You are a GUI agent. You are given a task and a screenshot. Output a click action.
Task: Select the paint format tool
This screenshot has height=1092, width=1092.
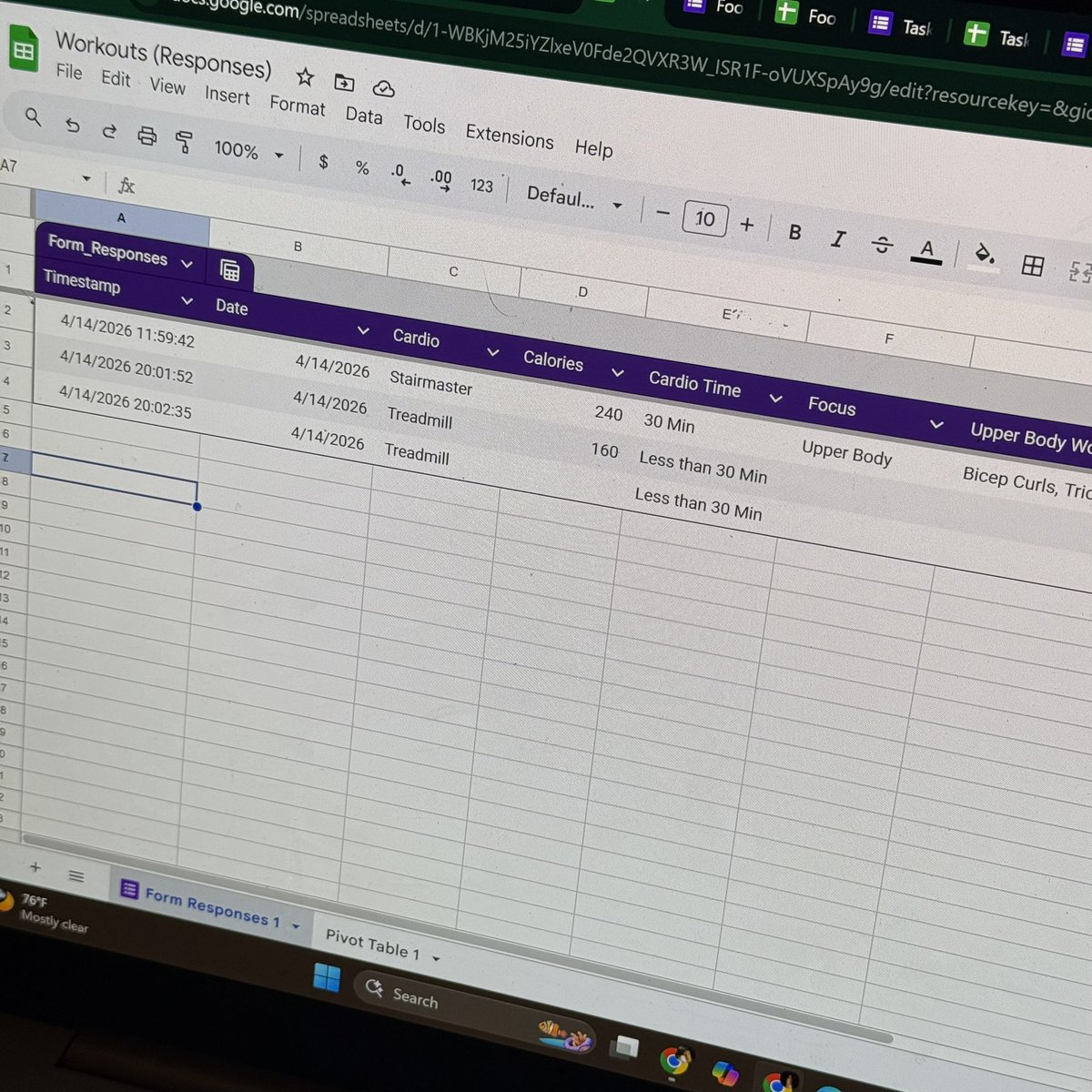185,142
